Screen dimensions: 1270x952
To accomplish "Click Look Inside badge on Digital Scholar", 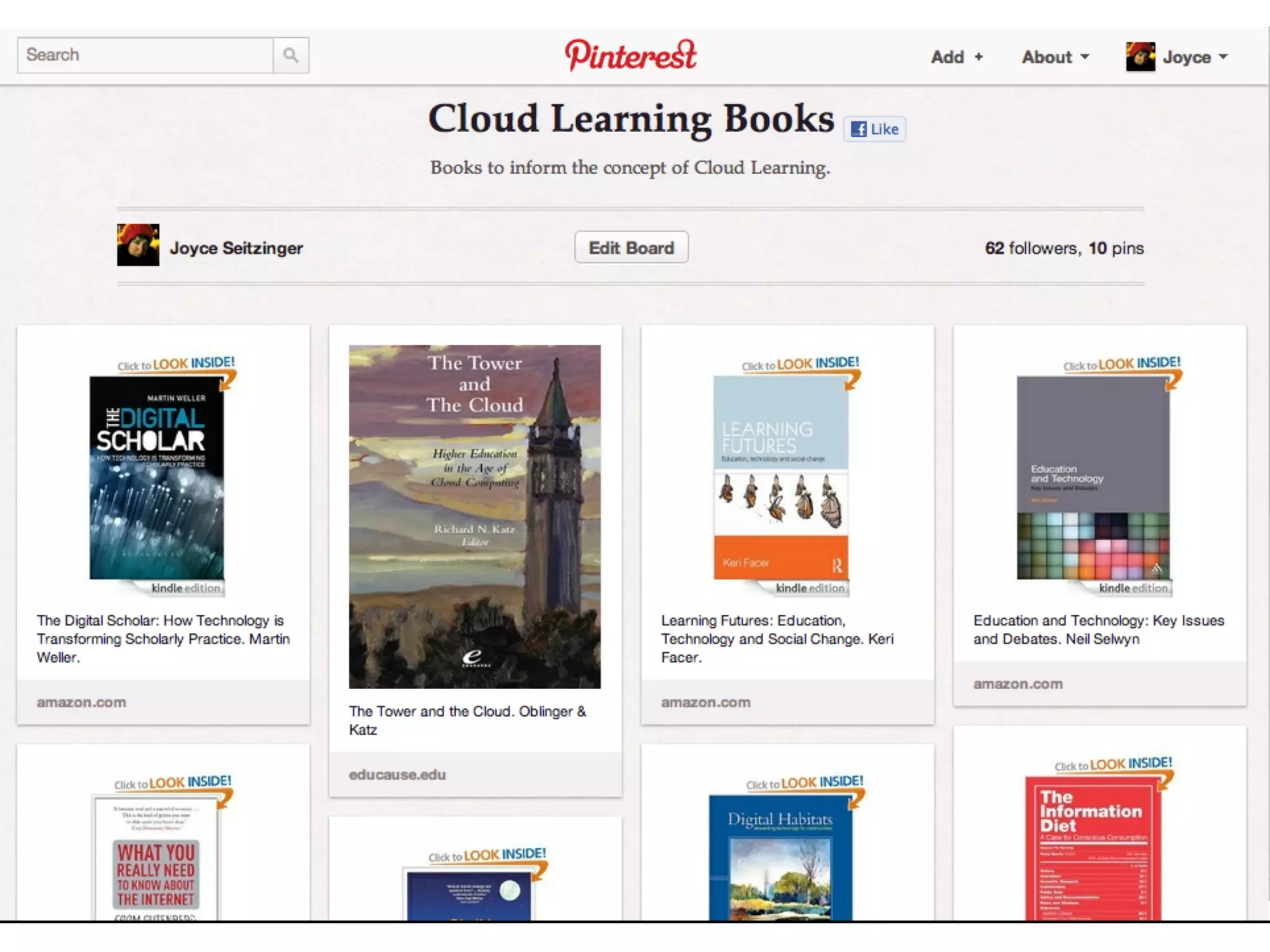I will [177, 364].
